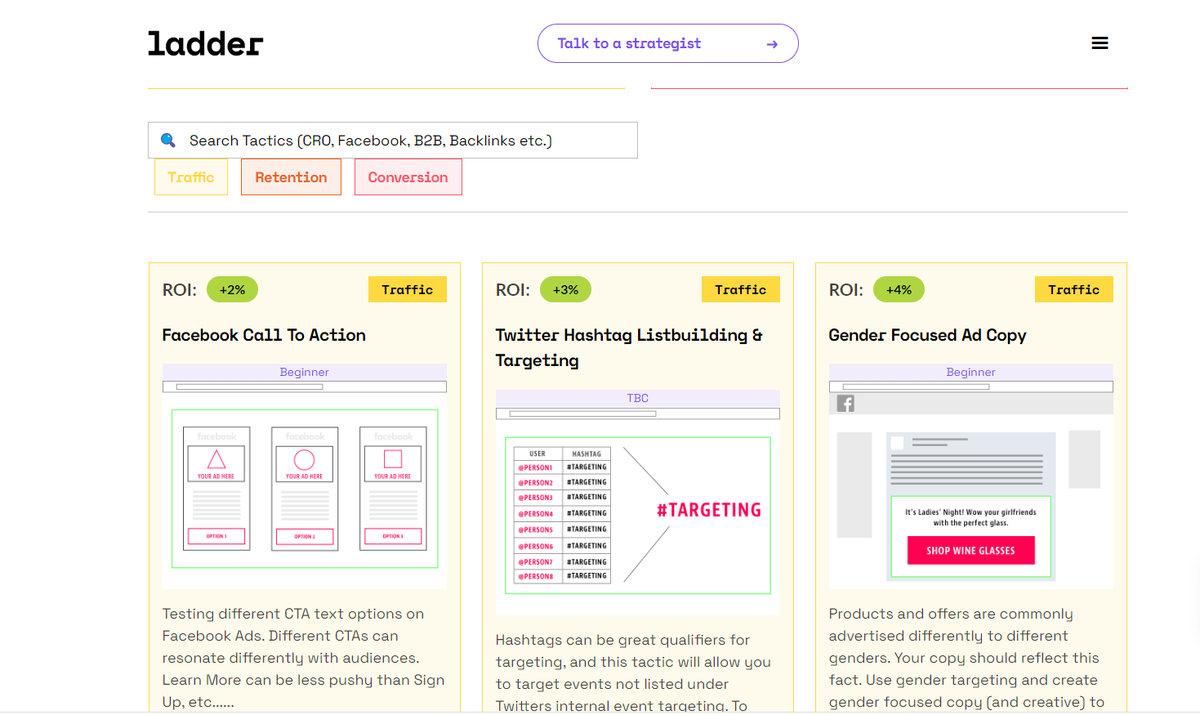Filter by Retention category
Image resolution: width=1200 pixels, height=715 pixels.
291,177
